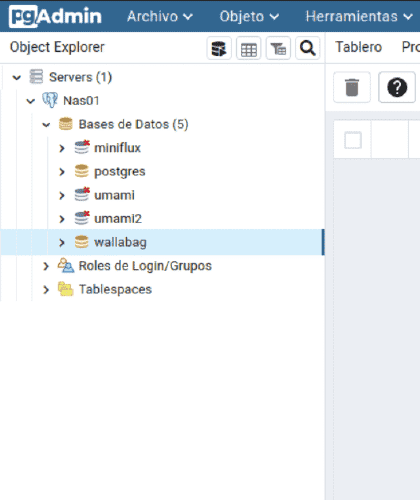Select Roles de Login/Grupos label
Screen dimensions: 420x500
pyautogui.click(x=145, y=266)
